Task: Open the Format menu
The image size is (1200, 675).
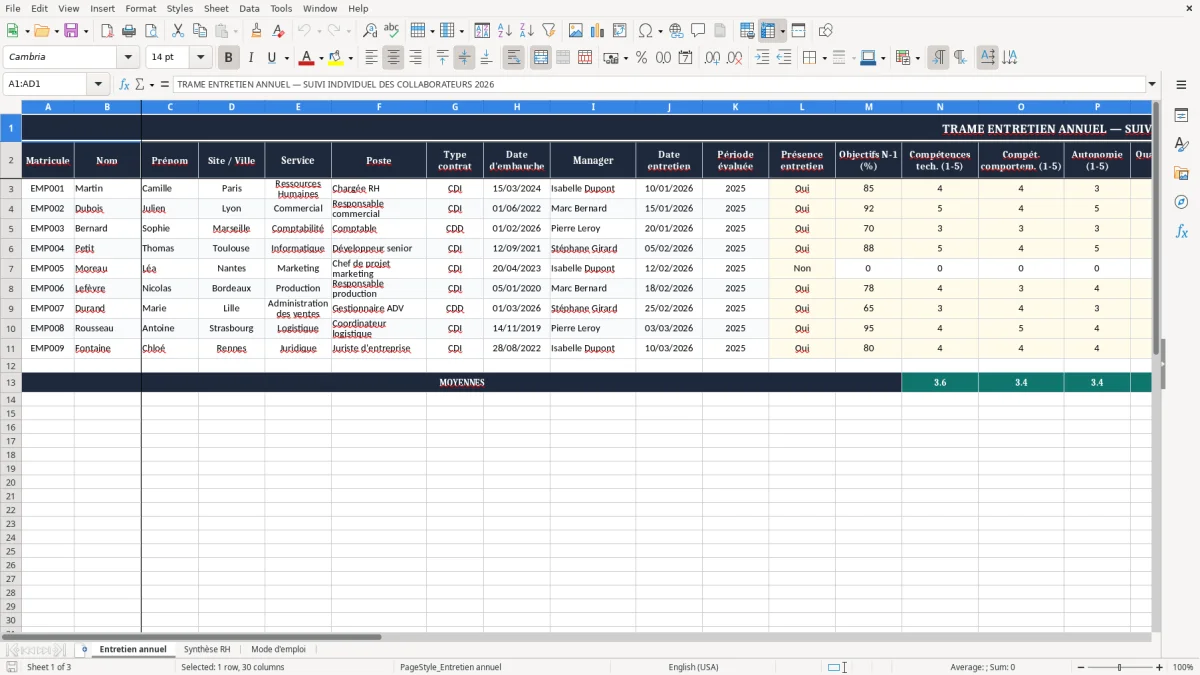Action: pyautogui.click(x=140, y=8)
